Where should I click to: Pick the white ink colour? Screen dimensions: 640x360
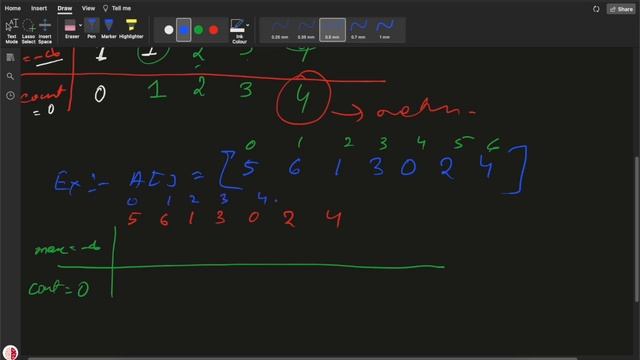[x=169, y=30]
